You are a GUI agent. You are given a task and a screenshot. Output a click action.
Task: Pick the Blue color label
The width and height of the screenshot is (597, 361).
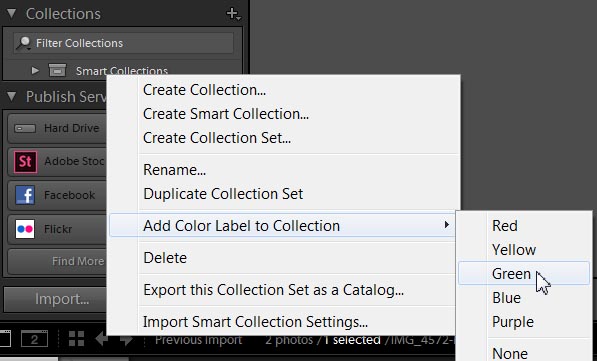[x=524, y=298]
